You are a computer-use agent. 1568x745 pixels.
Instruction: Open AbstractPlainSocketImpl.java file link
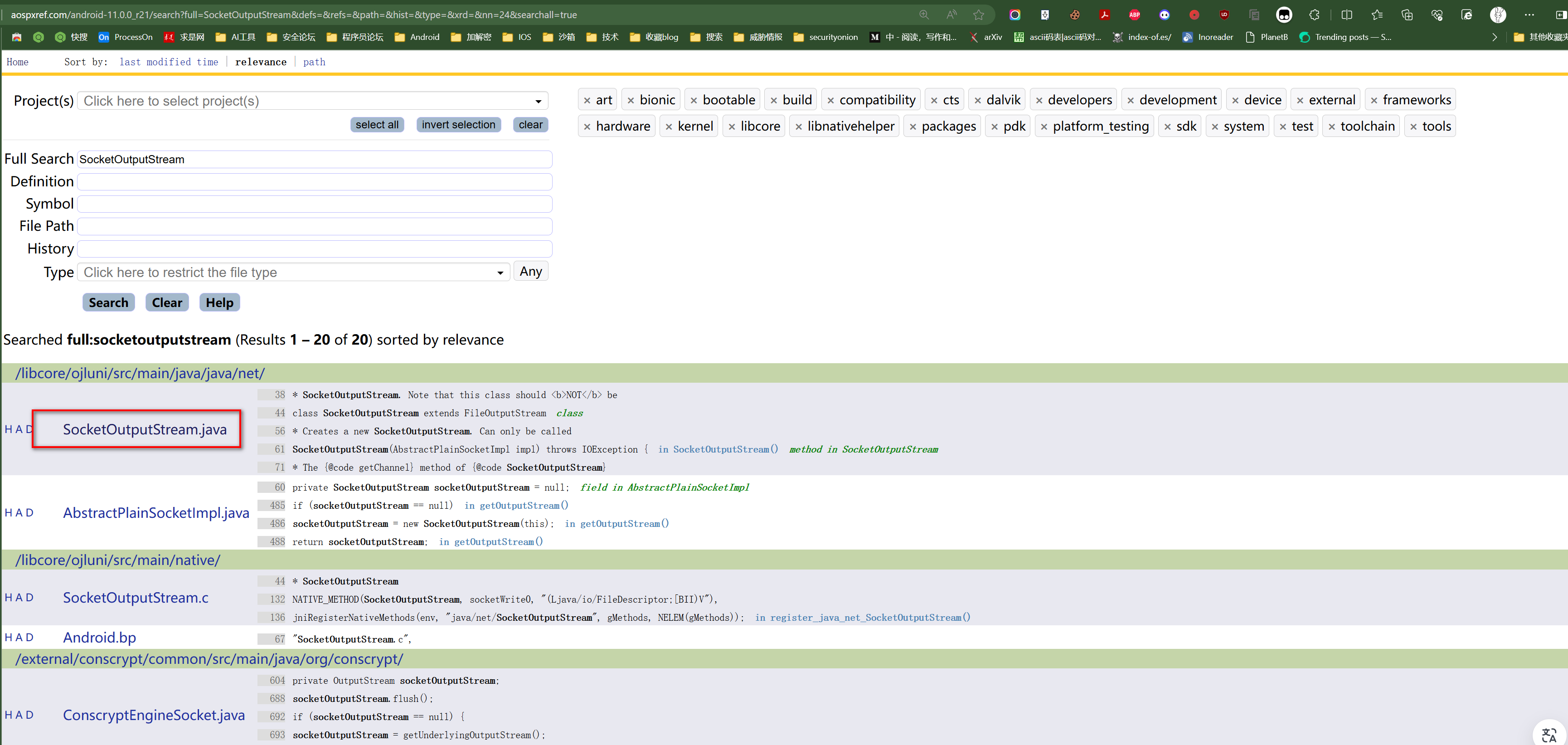point(156,513)
